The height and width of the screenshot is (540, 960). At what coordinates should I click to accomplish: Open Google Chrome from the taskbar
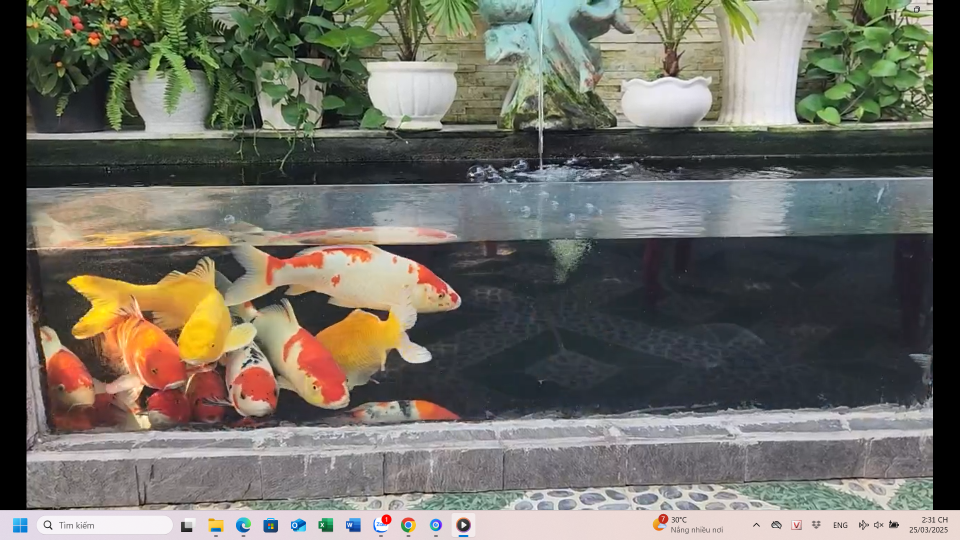408,525
